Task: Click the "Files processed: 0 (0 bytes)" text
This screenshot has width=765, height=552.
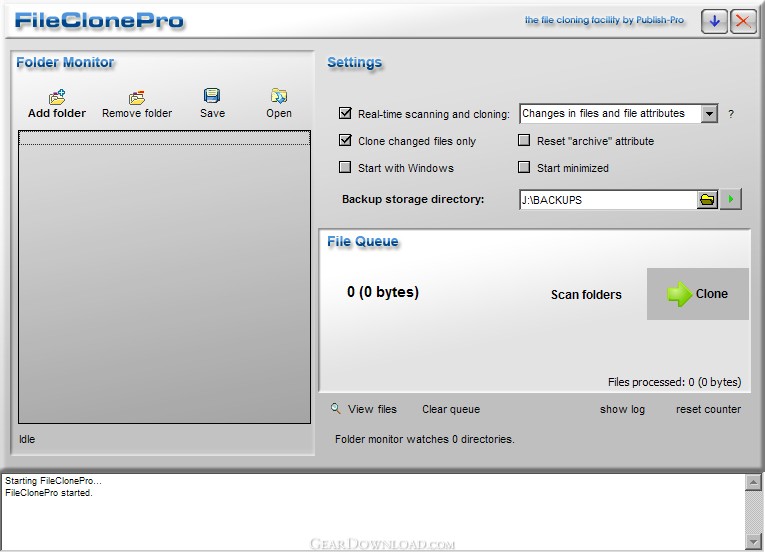Action: [674, 382]
